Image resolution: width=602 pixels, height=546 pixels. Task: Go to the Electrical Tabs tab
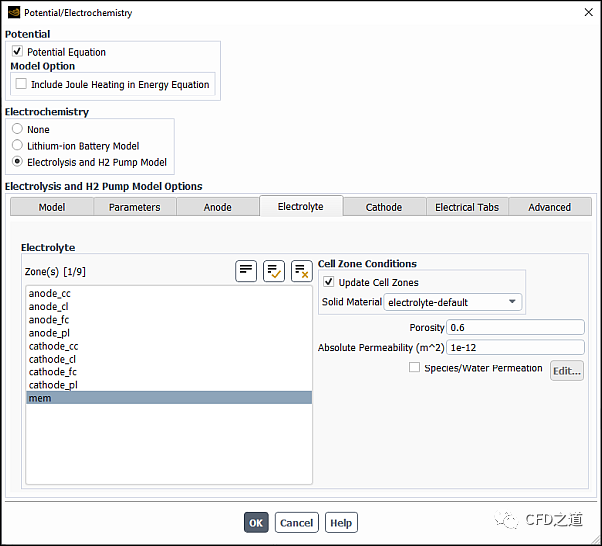coord(466,207)
